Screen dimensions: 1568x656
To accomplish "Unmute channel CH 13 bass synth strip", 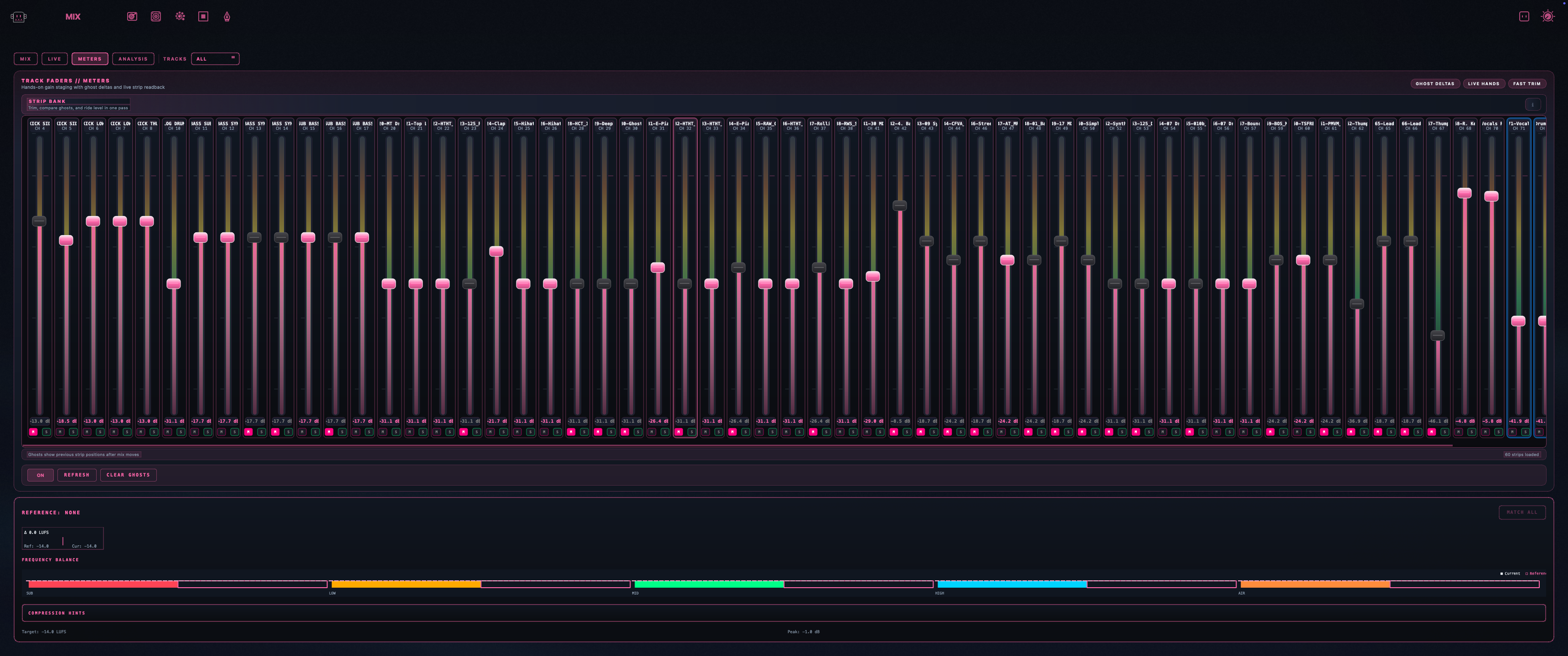I will [x=248, y=432].
